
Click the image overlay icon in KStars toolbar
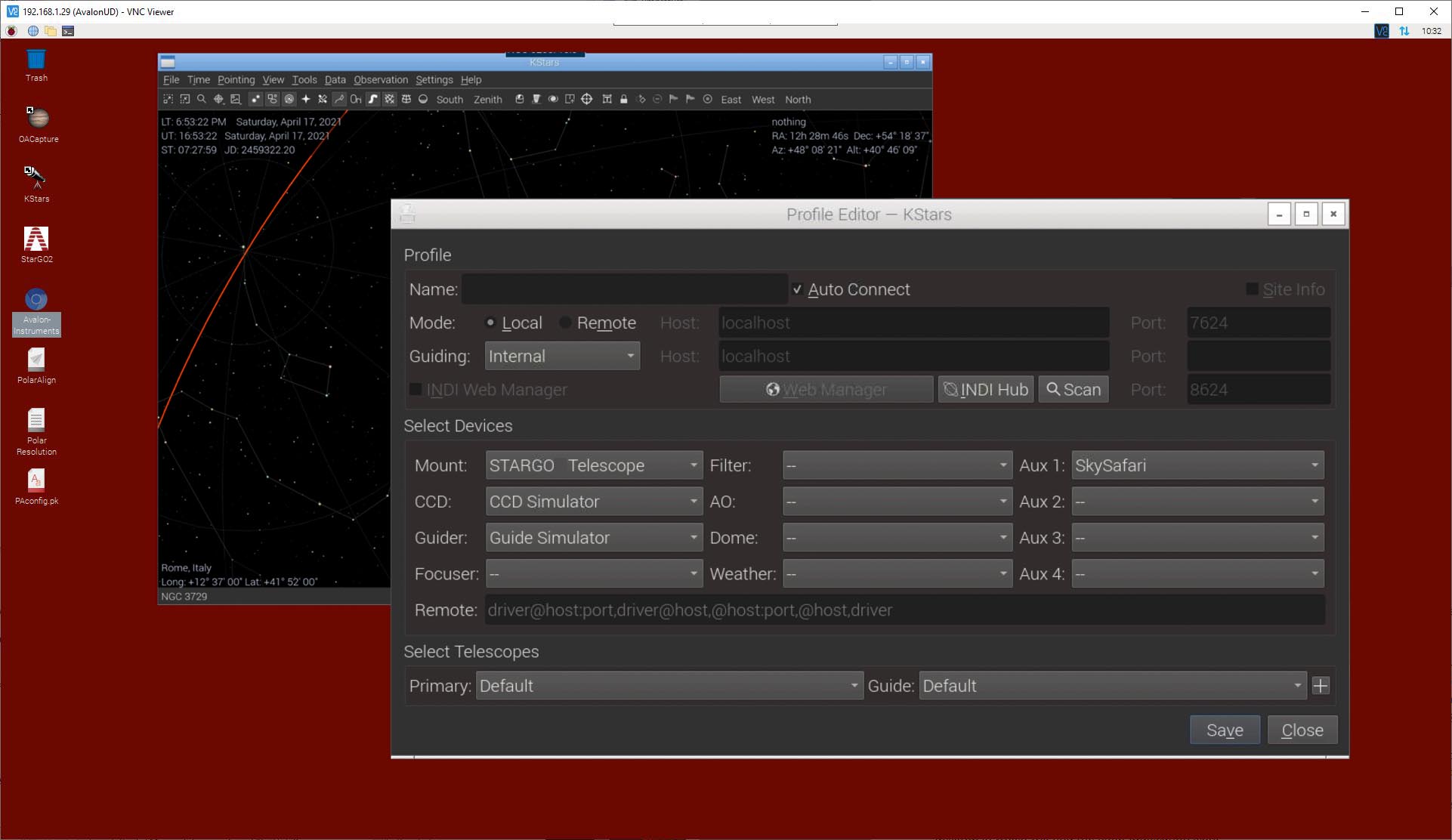pos(236,99)
